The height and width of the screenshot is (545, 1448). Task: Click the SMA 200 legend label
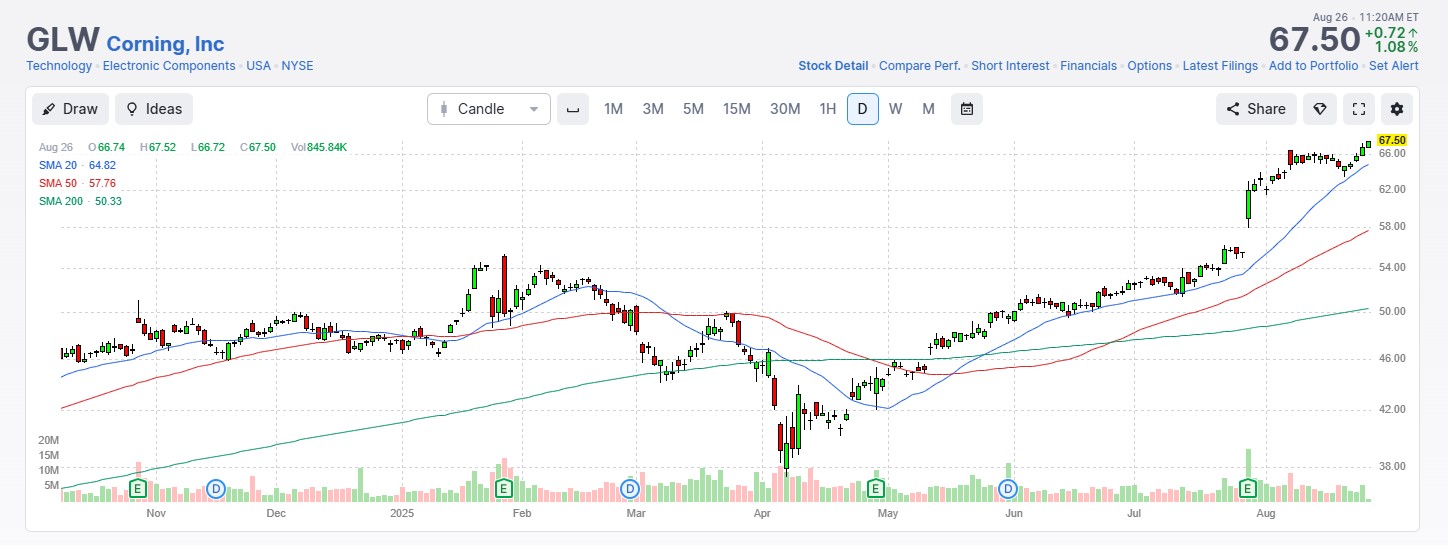click(59, 201)
